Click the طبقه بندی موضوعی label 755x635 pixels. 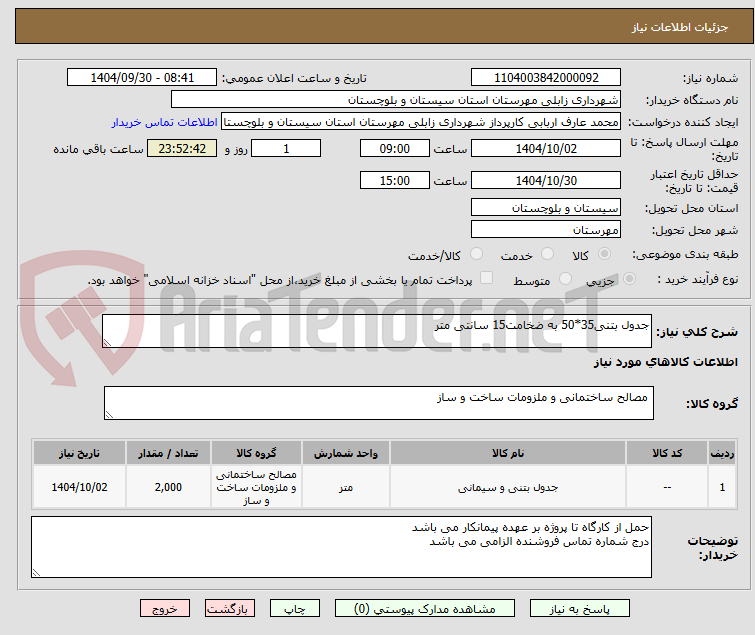685,254
